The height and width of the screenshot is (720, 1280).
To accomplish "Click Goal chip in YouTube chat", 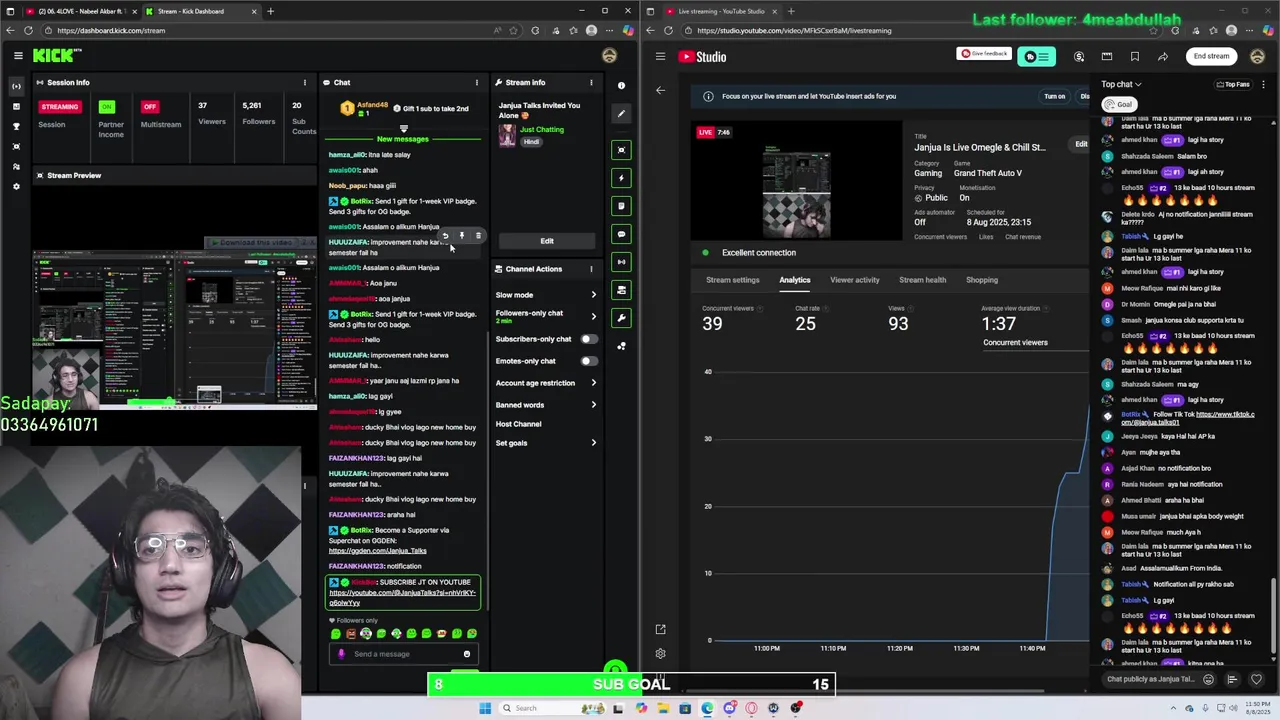I will click(x=1121, y=104).
